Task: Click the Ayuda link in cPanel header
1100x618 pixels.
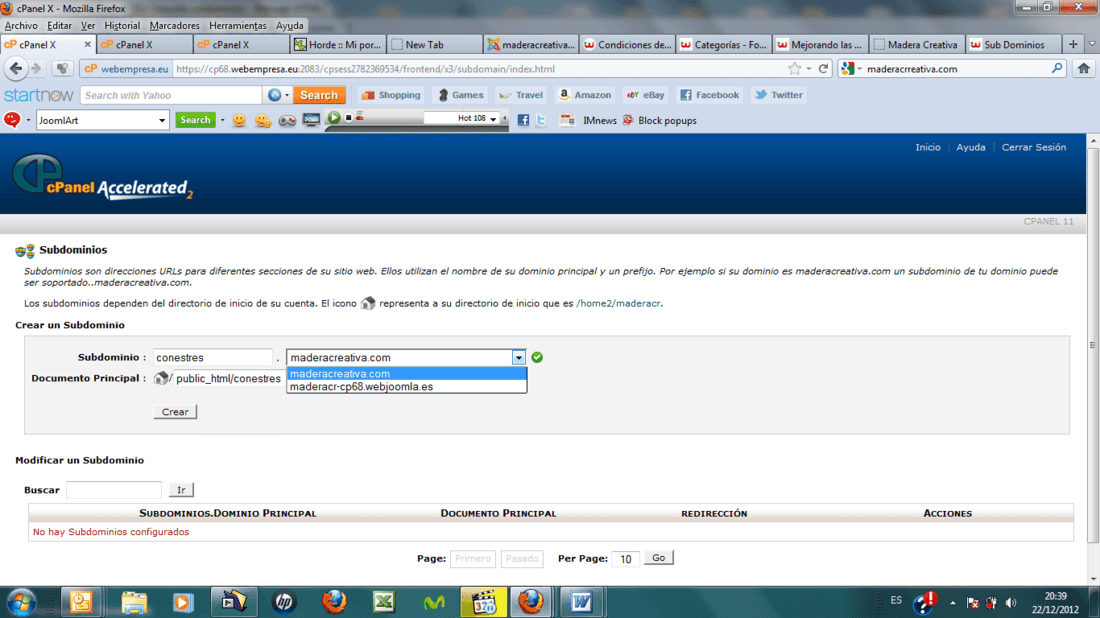Action: pyautogui.click(x=971, y=147)
